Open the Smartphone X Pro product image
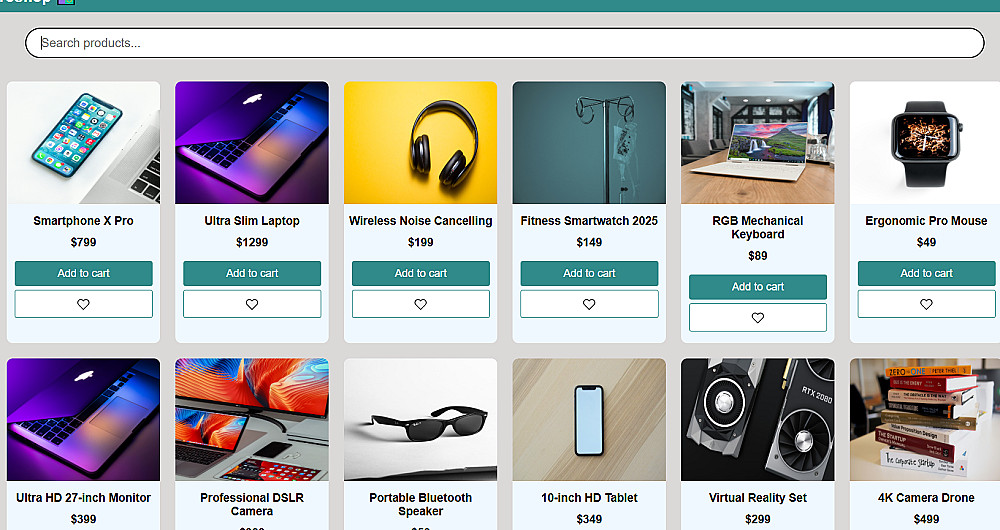The image size is (1000, 530). (x=84, y=142)
